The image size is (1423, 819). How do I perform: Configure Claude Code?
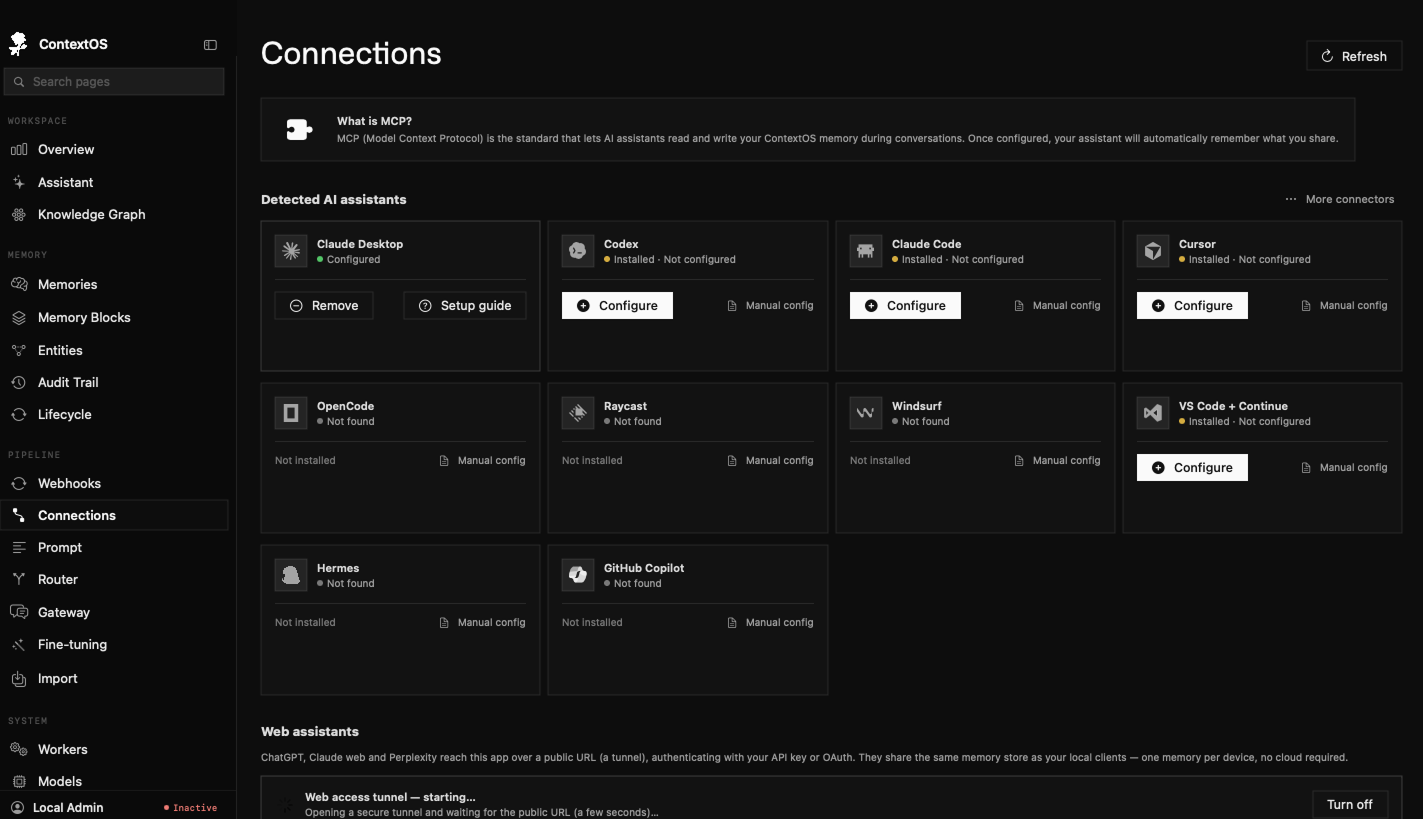click(905, 305)
